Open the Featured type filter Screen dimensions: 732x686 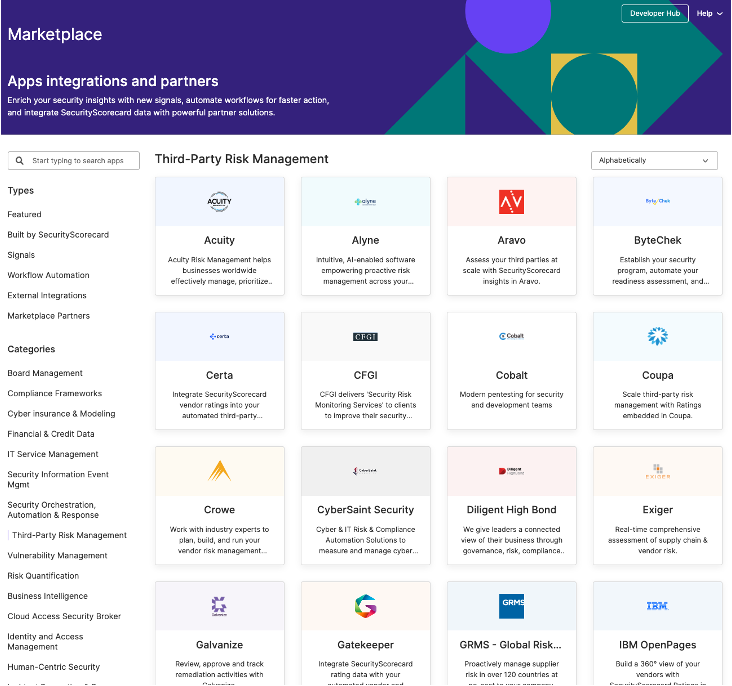(25, 214)
